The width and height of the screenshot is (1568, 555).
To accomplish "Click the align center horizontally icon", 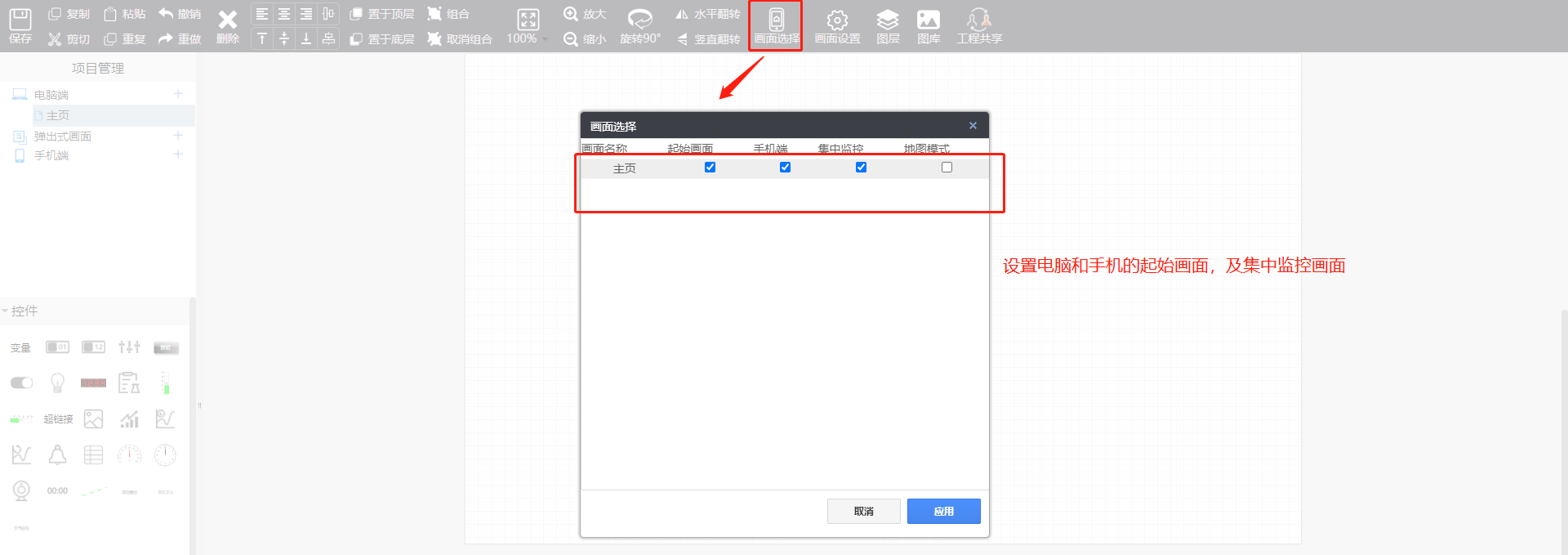I will [284, 14].
